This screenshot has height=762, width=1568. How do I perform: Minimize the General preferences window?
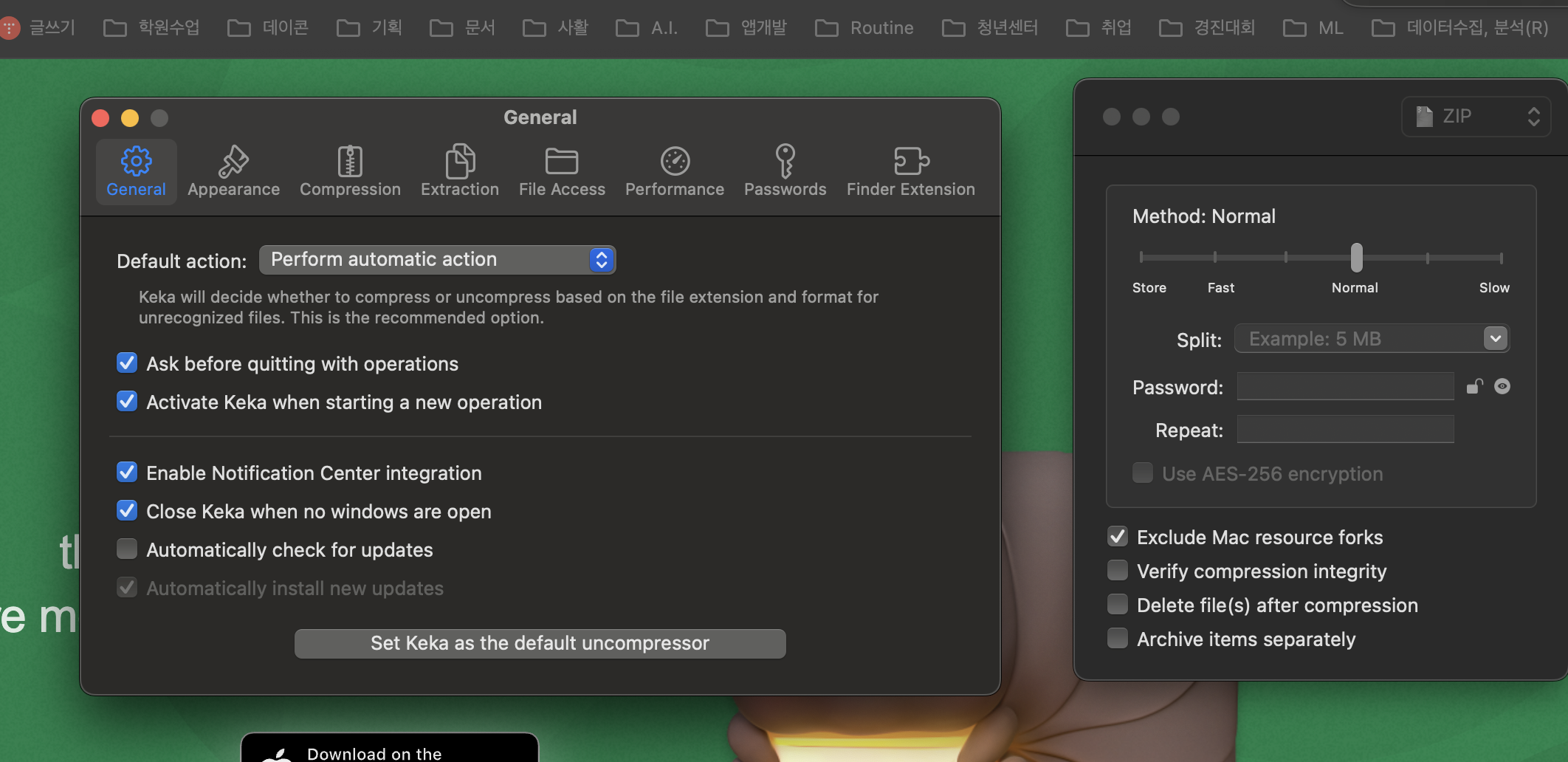click(x=130, y=118)
